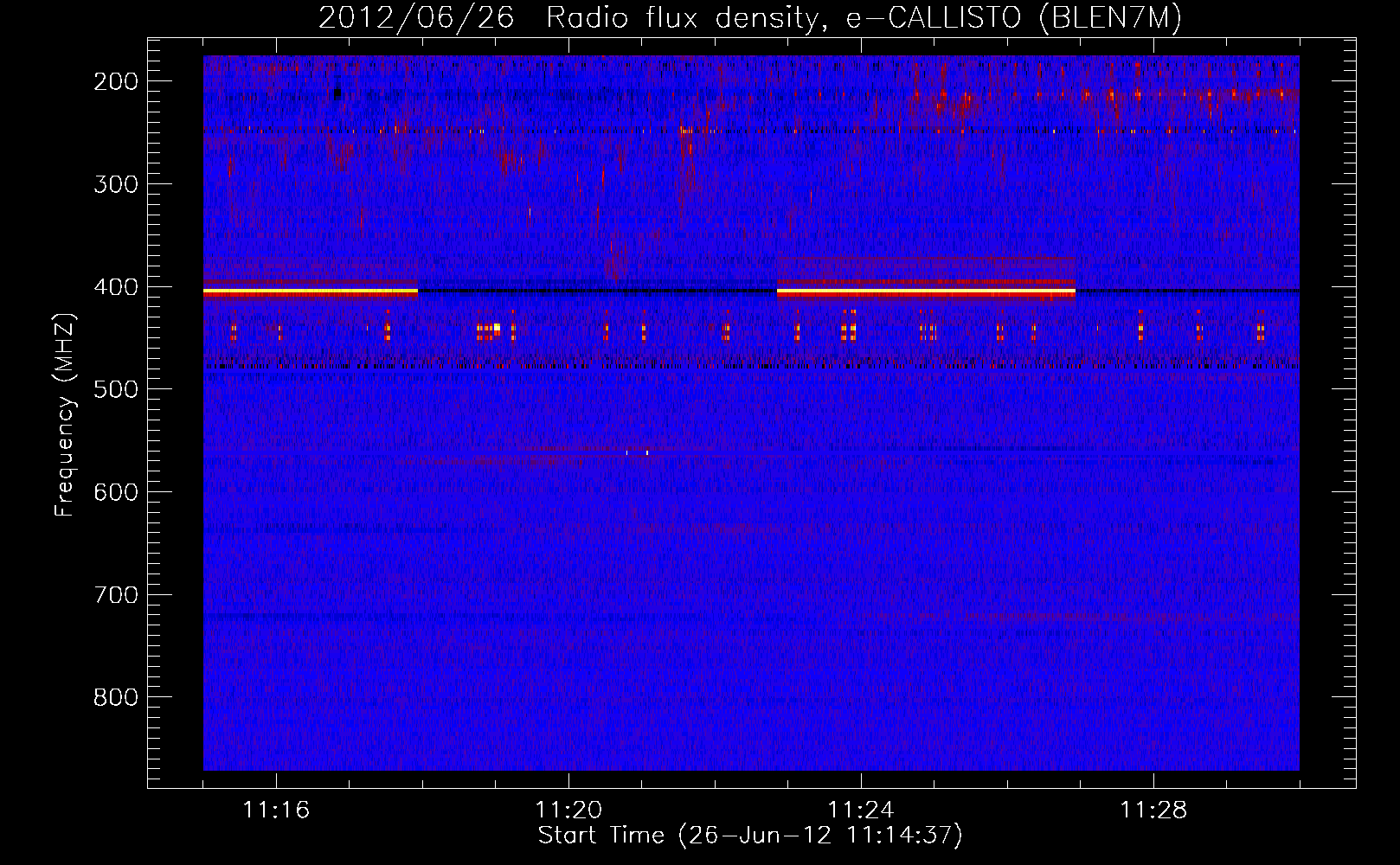The height and width of the screenshot is (865, 1400).
Task: Click the 11:20 time tick label
Action: coord(568,811)
